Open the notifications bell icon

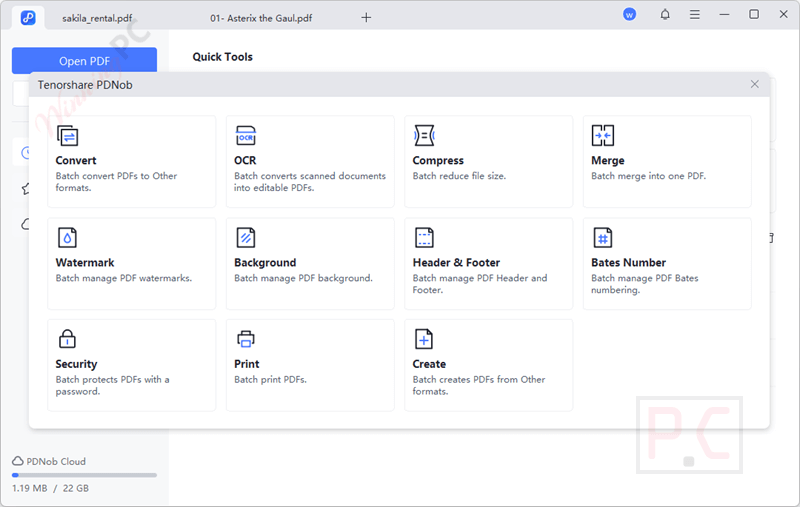click(665, 15)
